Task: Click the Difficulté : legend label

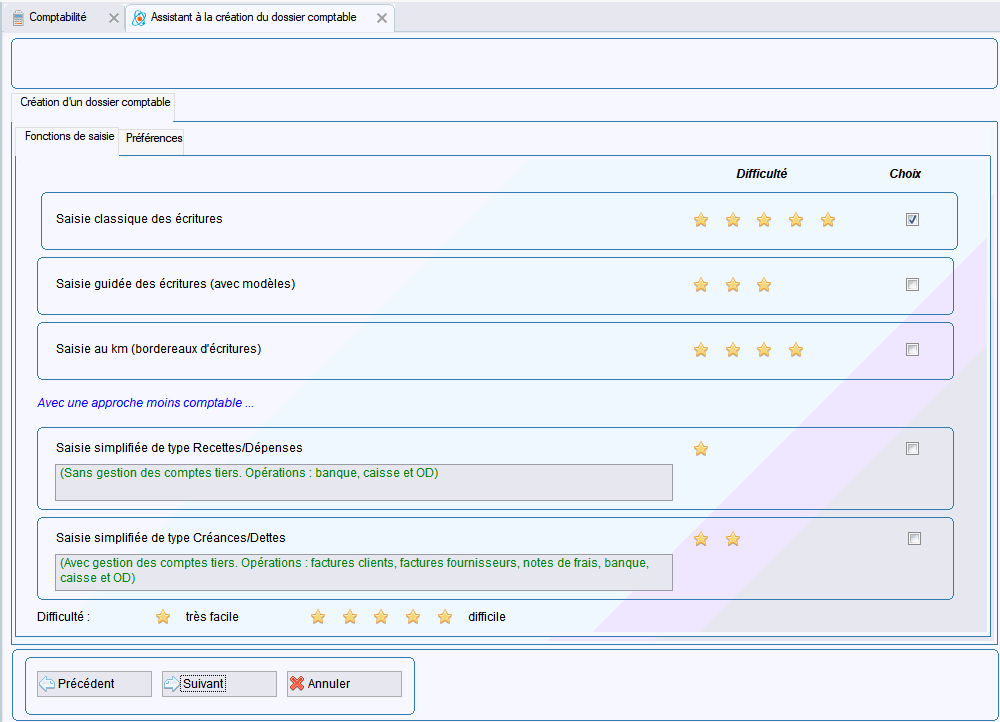Action: tap(63, 617)
